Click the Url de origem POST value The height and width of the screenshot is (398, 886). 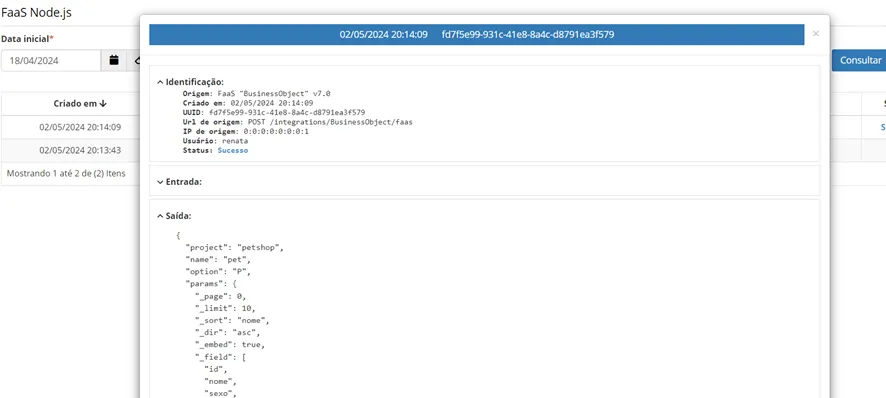(x=330, y=122)
